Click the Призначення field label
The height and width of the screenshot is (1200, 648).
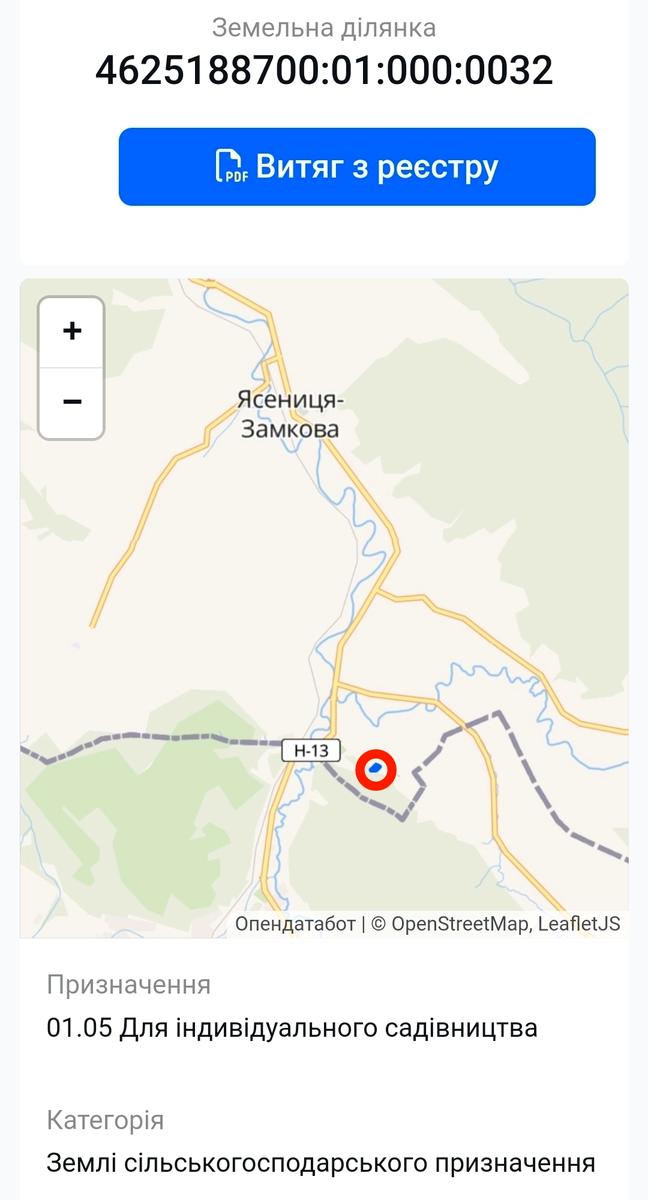tap(129, 985)
